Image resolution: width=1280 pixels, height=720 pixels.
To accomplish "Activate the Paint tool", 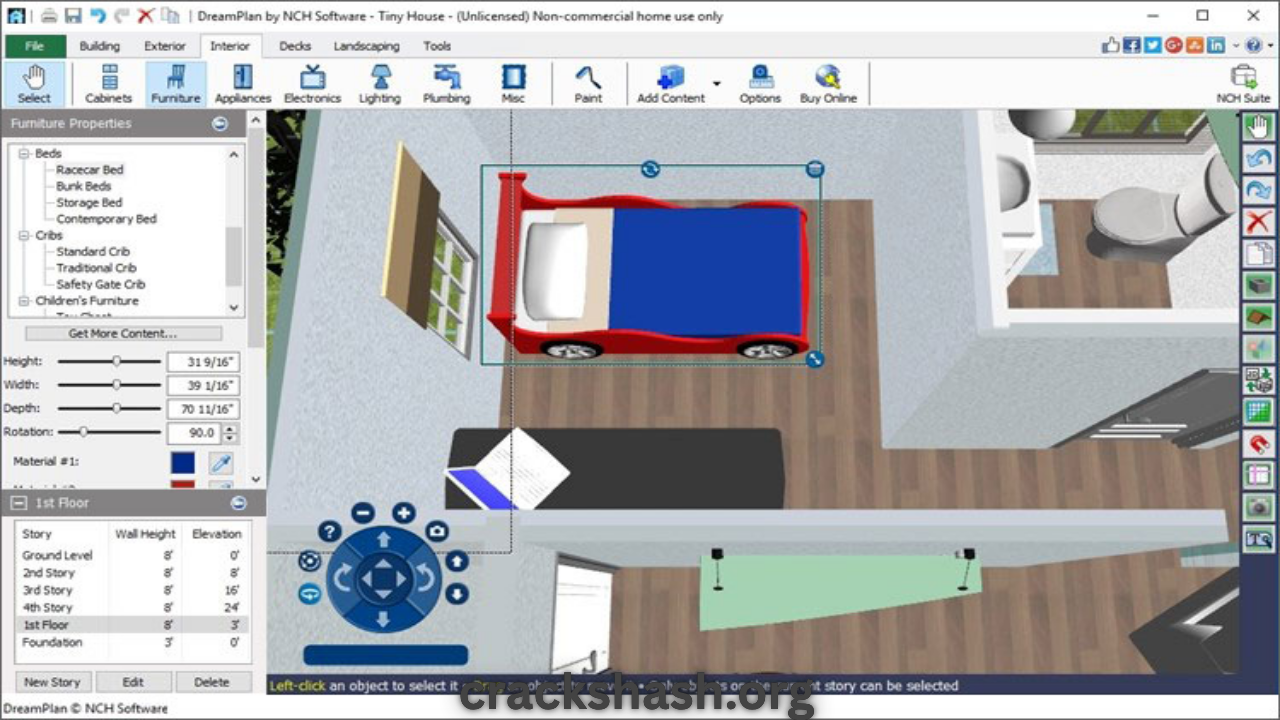I will click(x=588, y=84).
